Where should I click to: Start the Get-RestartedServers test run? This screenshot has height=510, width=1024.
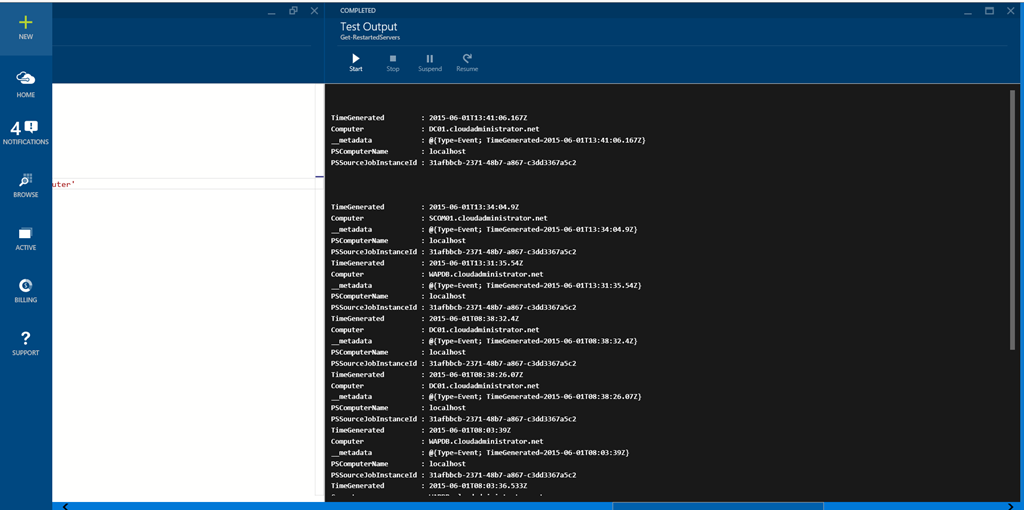click(x=356, y=60)
